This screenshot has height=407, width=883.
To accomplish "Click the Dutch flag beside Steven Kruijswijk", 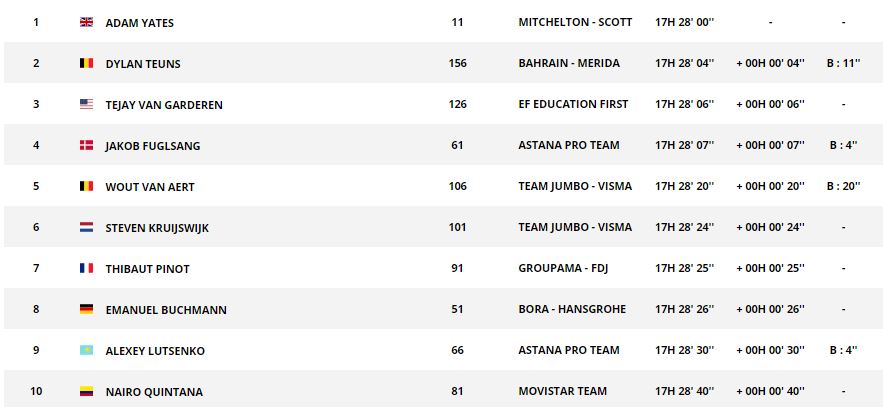I will 86,227.
